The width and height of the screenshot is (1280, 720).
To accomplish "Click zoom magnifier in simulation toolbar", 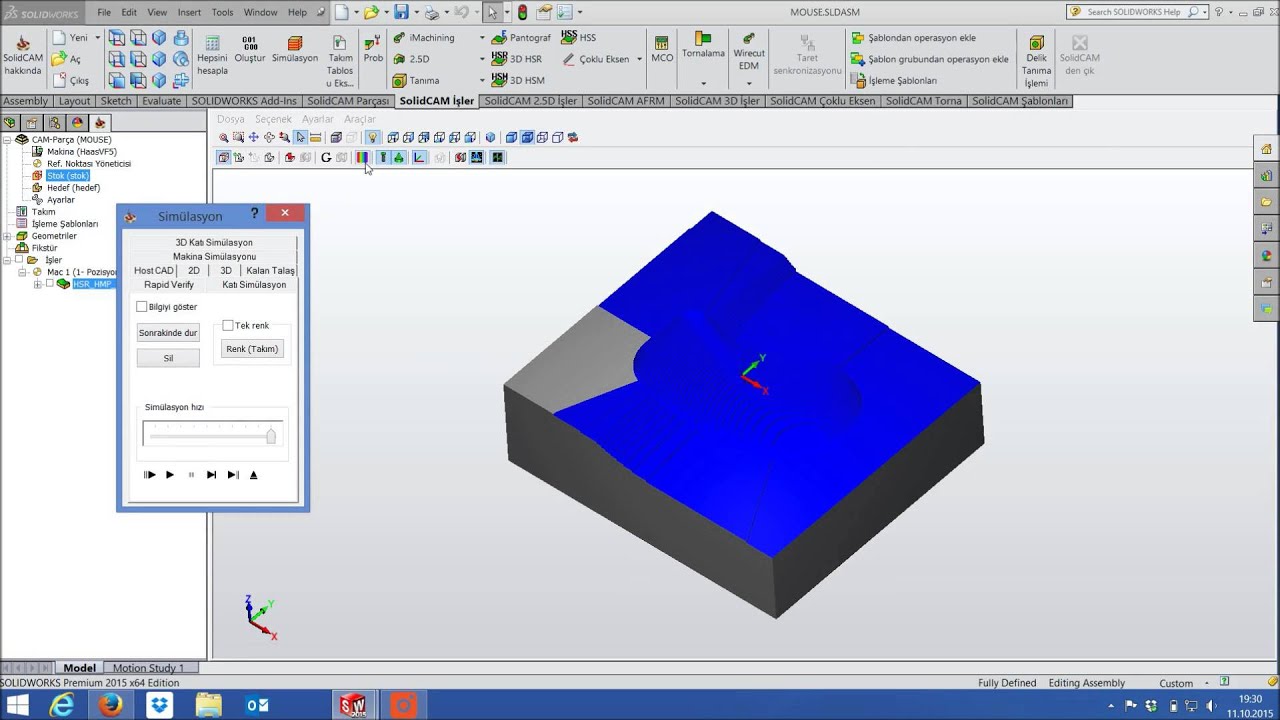I will (224, 138).
